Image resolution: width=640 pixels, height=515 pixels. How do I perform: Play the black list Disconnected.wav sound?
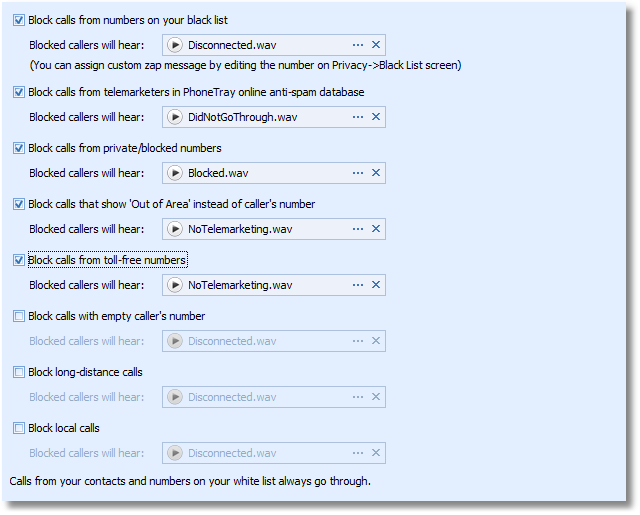click(175, 45)
